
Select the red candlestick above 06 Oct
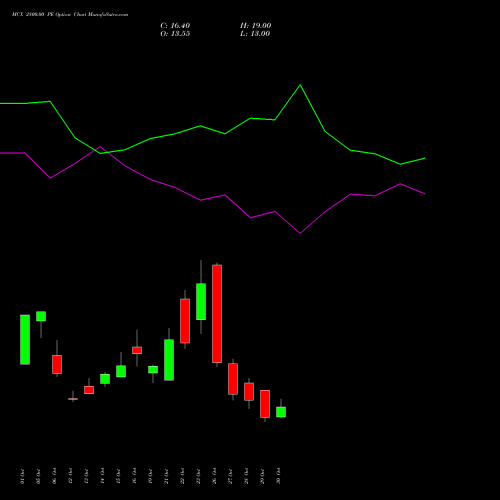(57, 364)
